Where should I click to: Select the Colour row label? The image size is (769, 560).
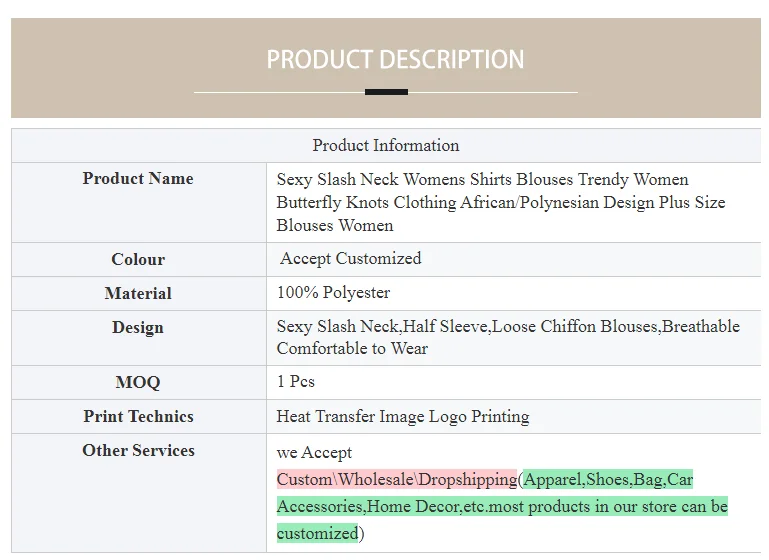[x=138, y=259]
